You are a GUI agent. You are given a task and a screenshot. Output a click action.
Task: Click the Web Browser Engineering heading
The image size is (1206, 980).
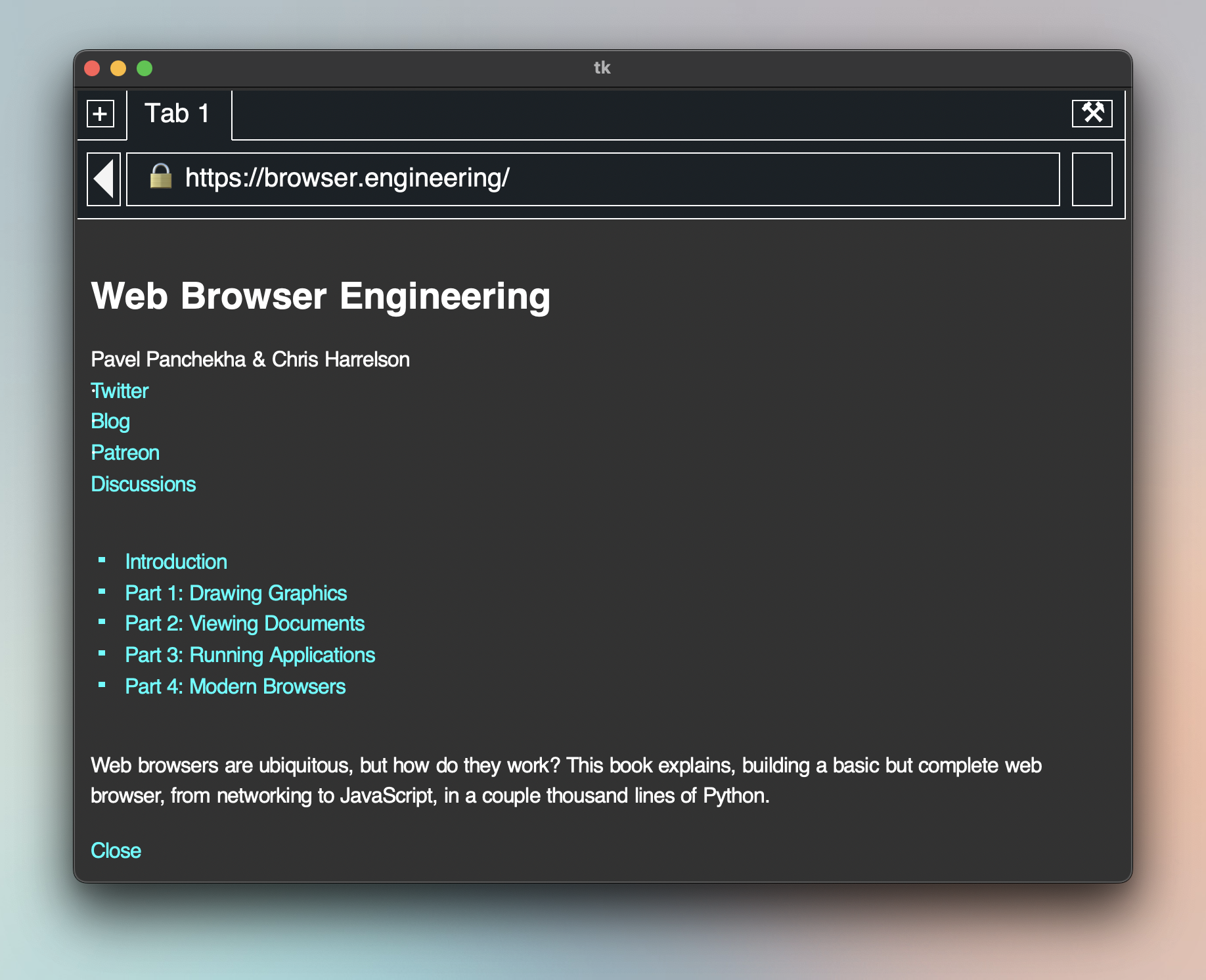(321, 296)
